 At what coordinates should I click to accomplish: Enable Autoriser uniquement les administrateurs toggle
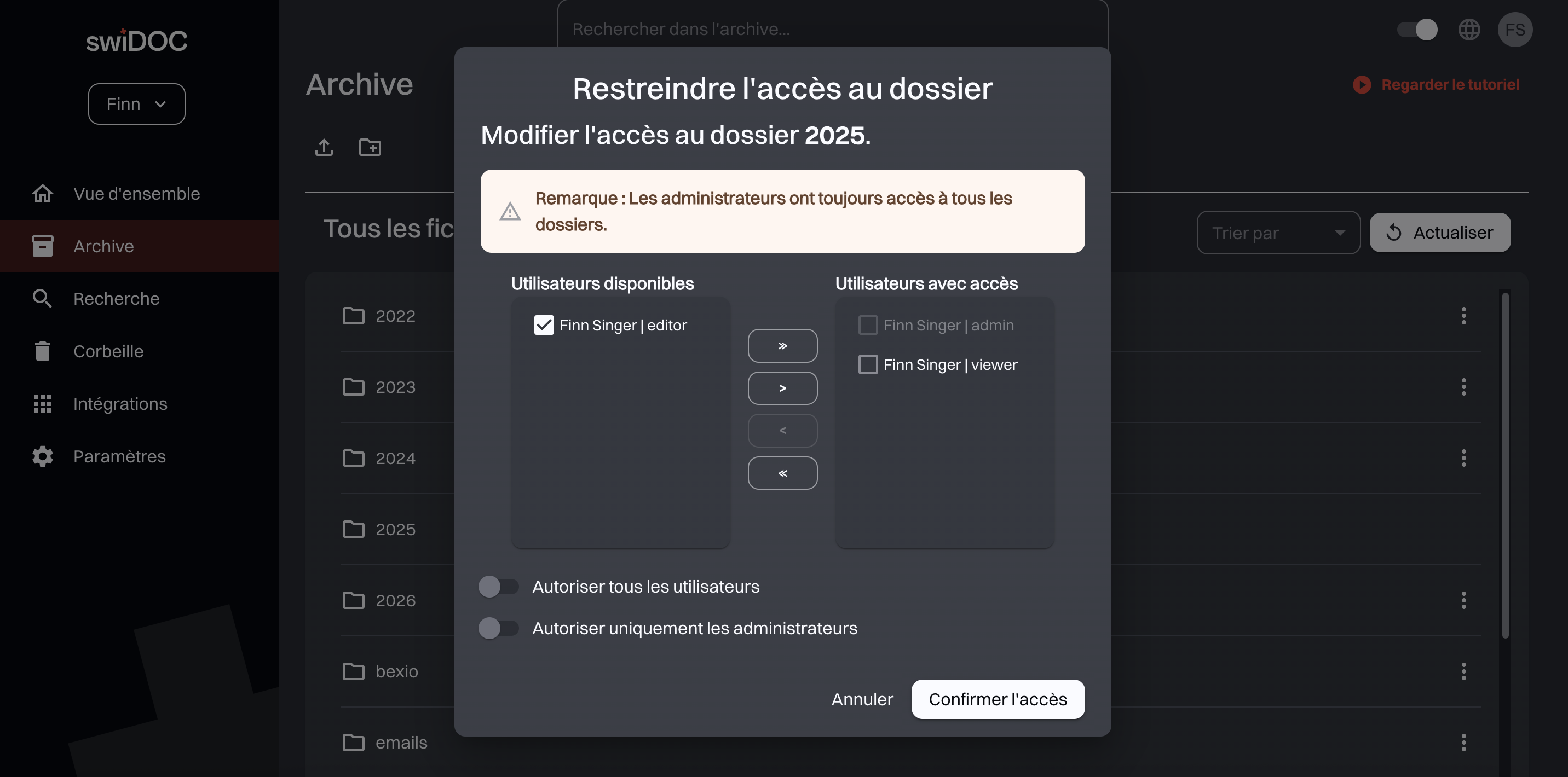pos(498,628)
